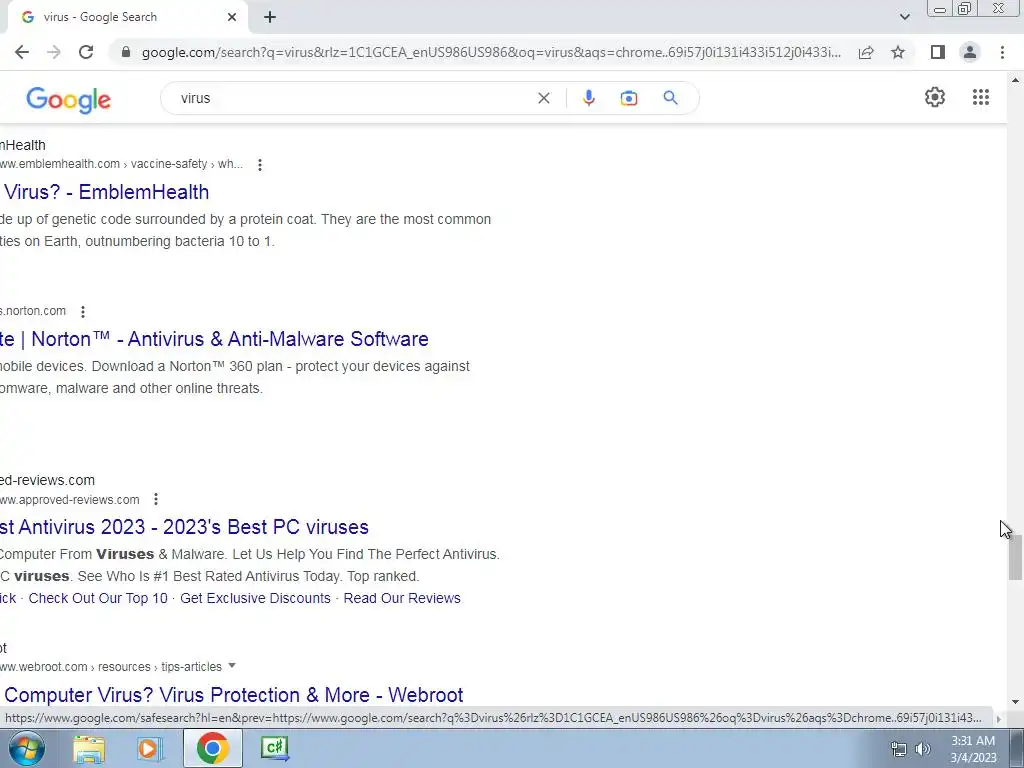Clear the search box text
The width and height of the screenshot is (1024, 768).
pyautogui.click(x=543, y=98)
